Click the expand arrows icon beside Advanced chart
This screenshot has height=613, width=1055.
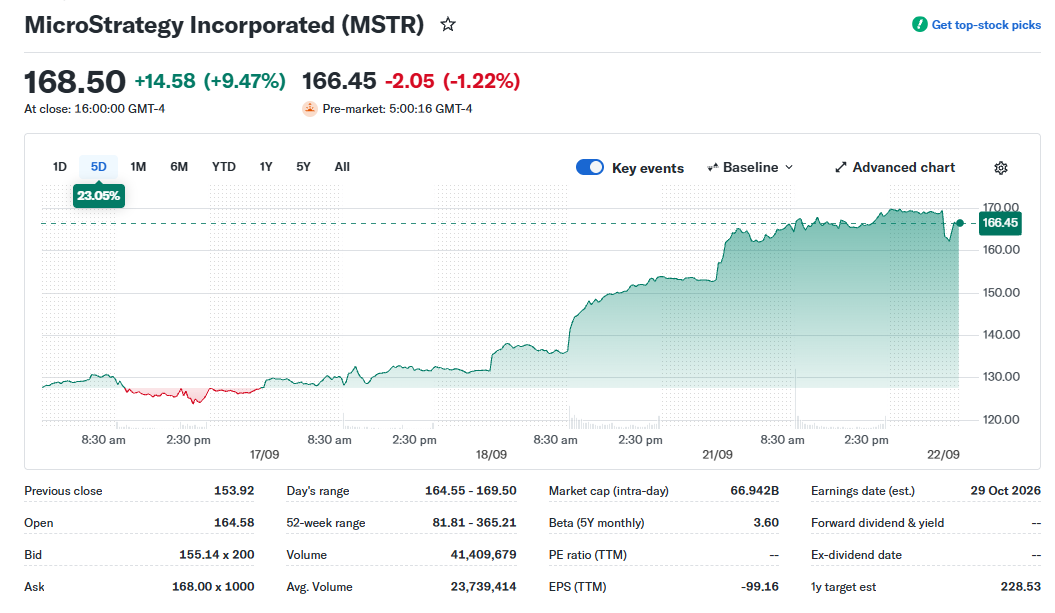(840, 167)
